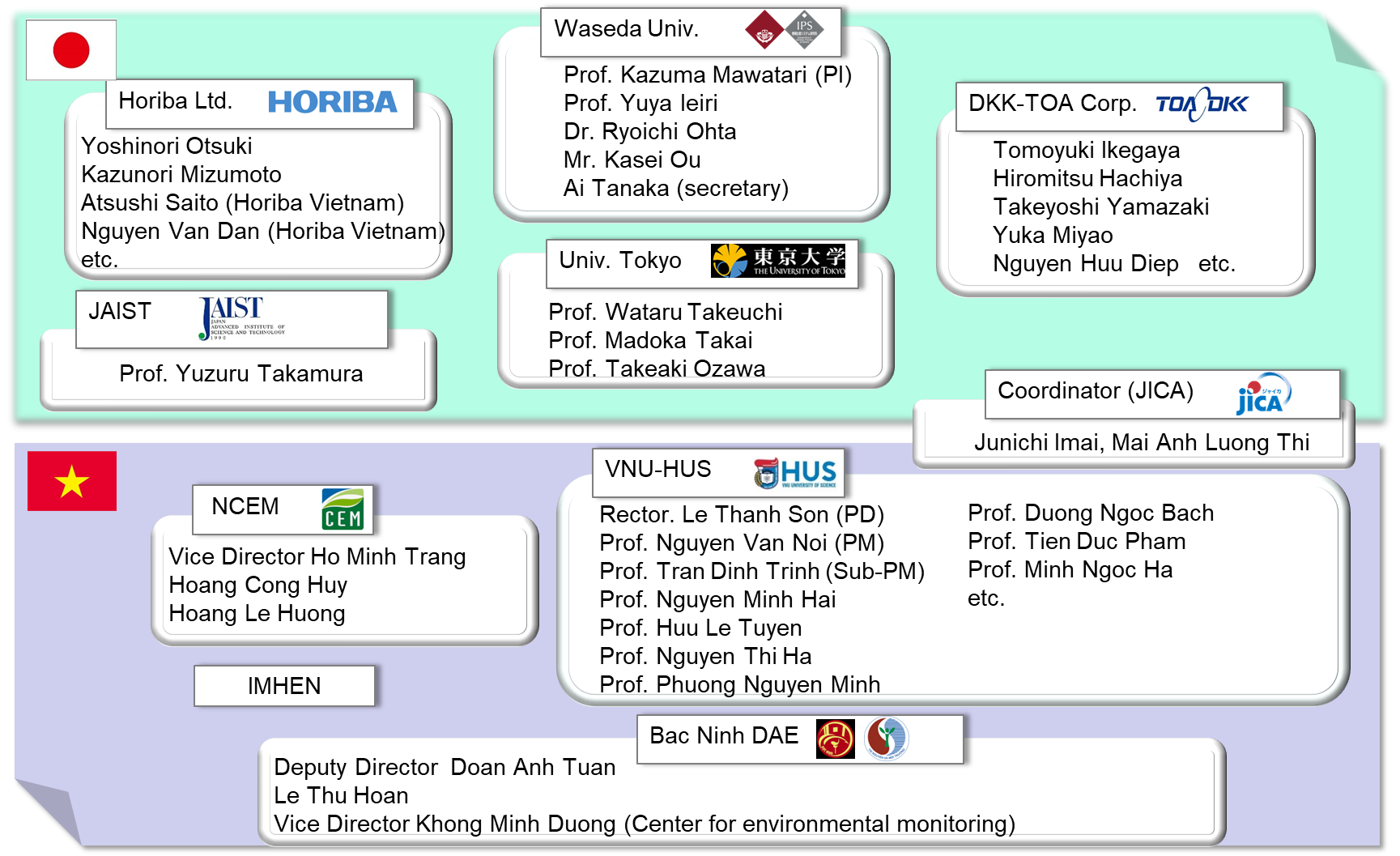Click the Vietnam flag icon

[x=72, y=481]
